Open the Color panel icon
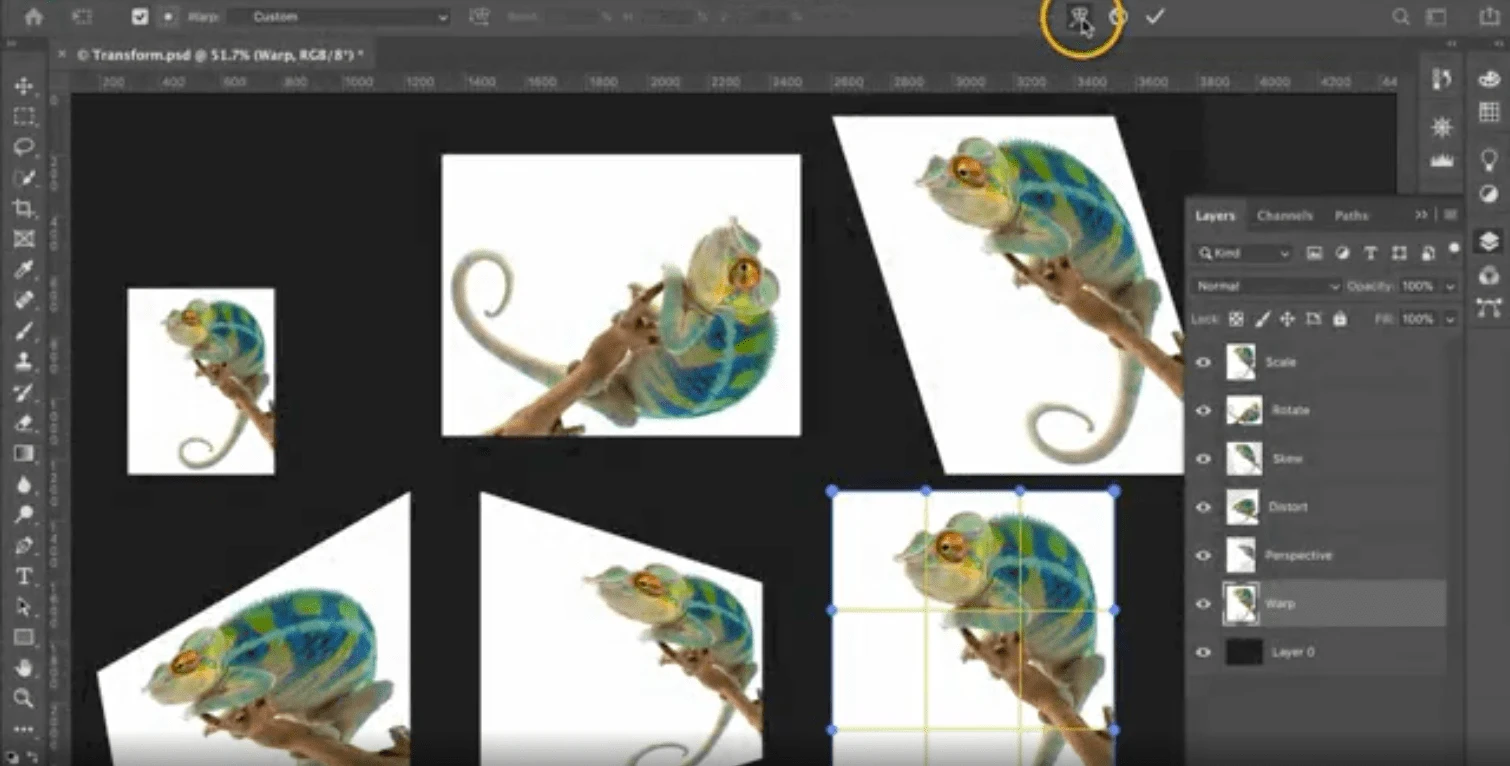The height and width of the screenshot is (766, 1510). point(1489,80)
